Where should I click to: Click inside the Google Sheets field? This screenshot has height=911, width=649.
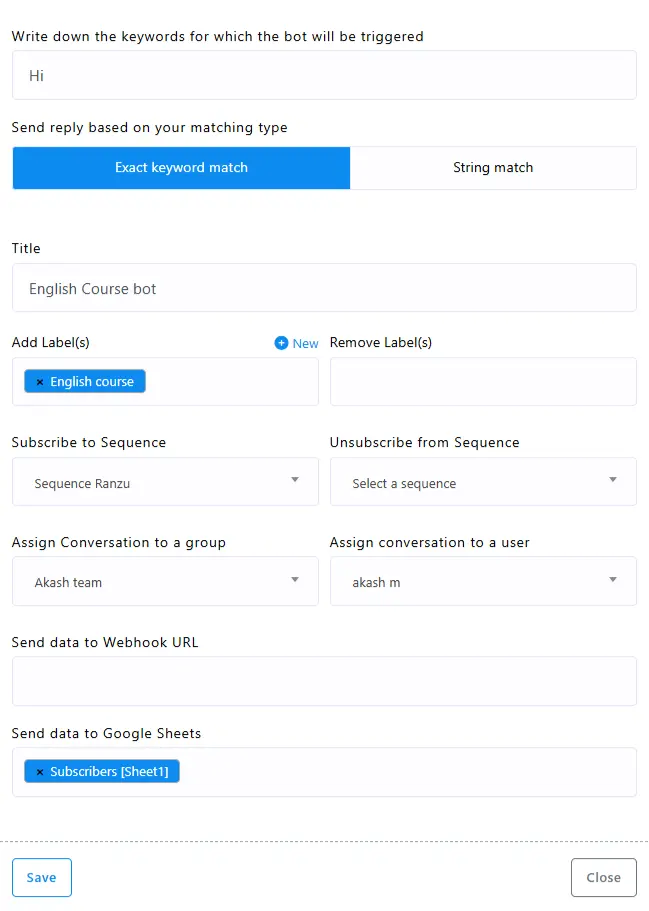point(400,772)
